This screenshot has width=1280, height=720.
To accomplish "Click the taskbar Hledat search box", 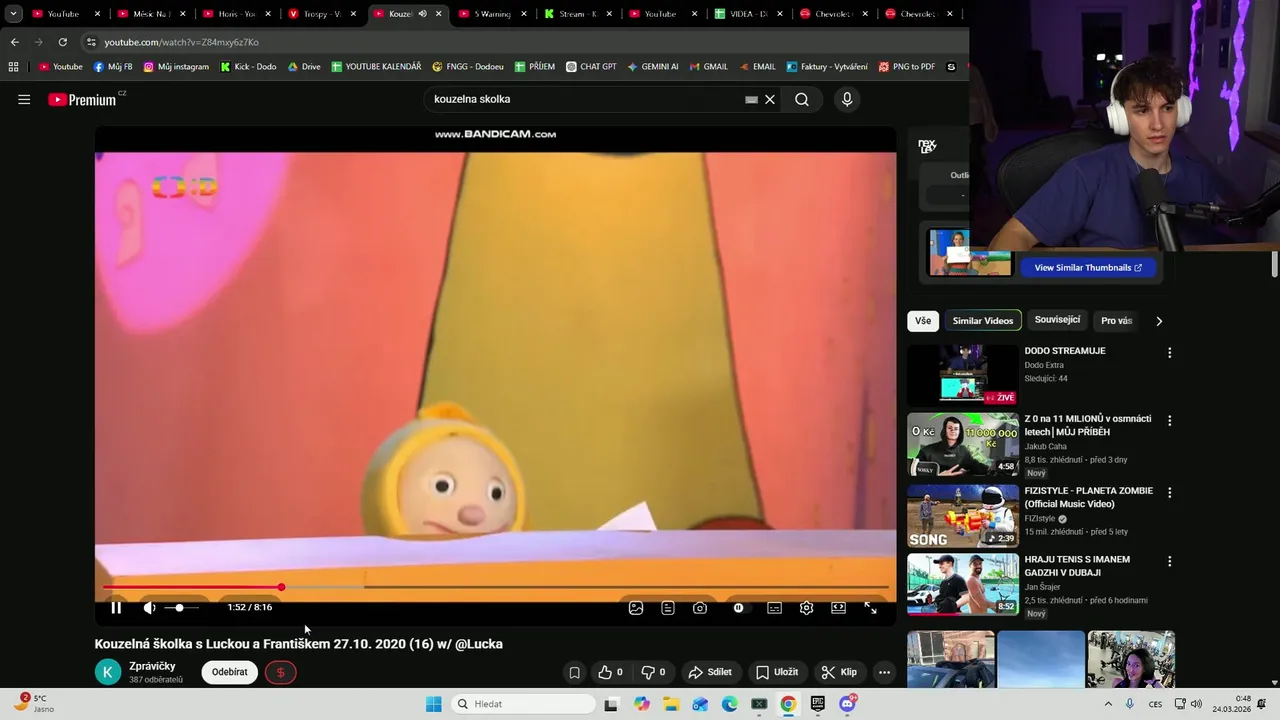I will (522, 704).
